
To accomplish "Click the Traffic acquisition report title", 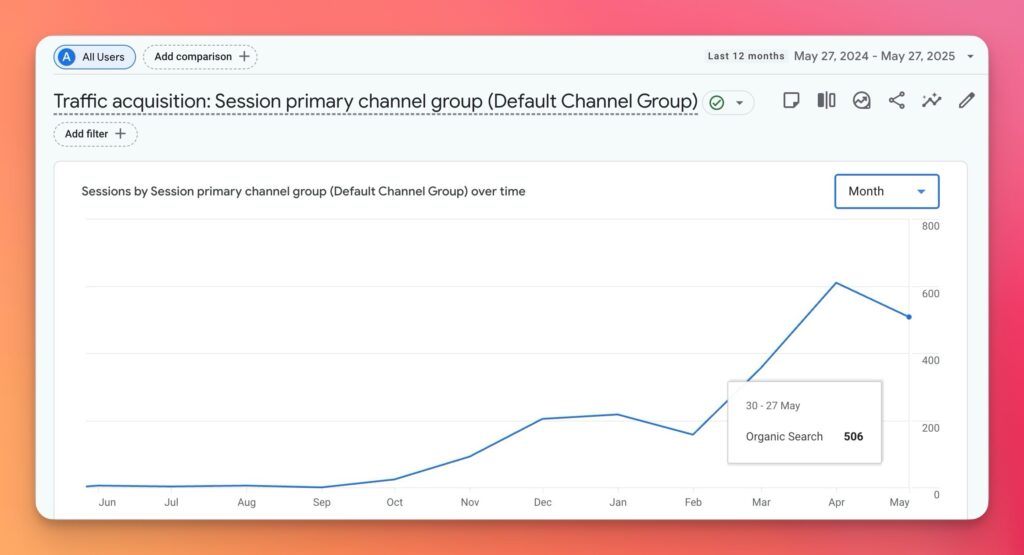I will click(375, 101).
